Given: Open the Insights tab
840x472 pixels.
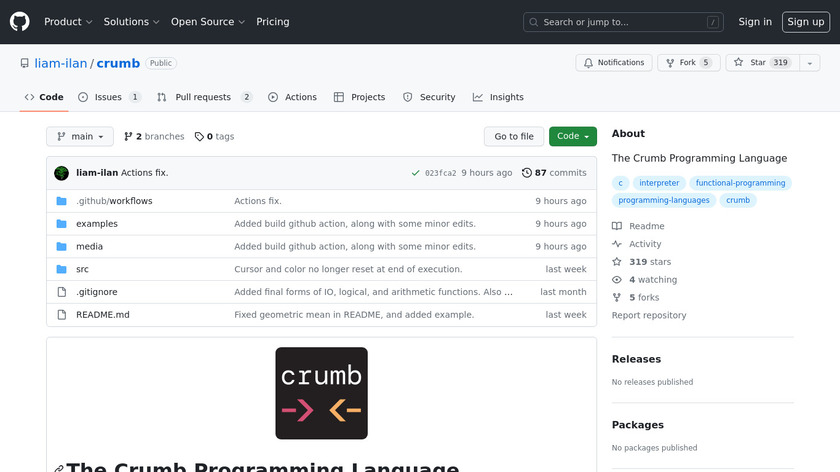Looking at the screenshot, I should pos(498,97).
